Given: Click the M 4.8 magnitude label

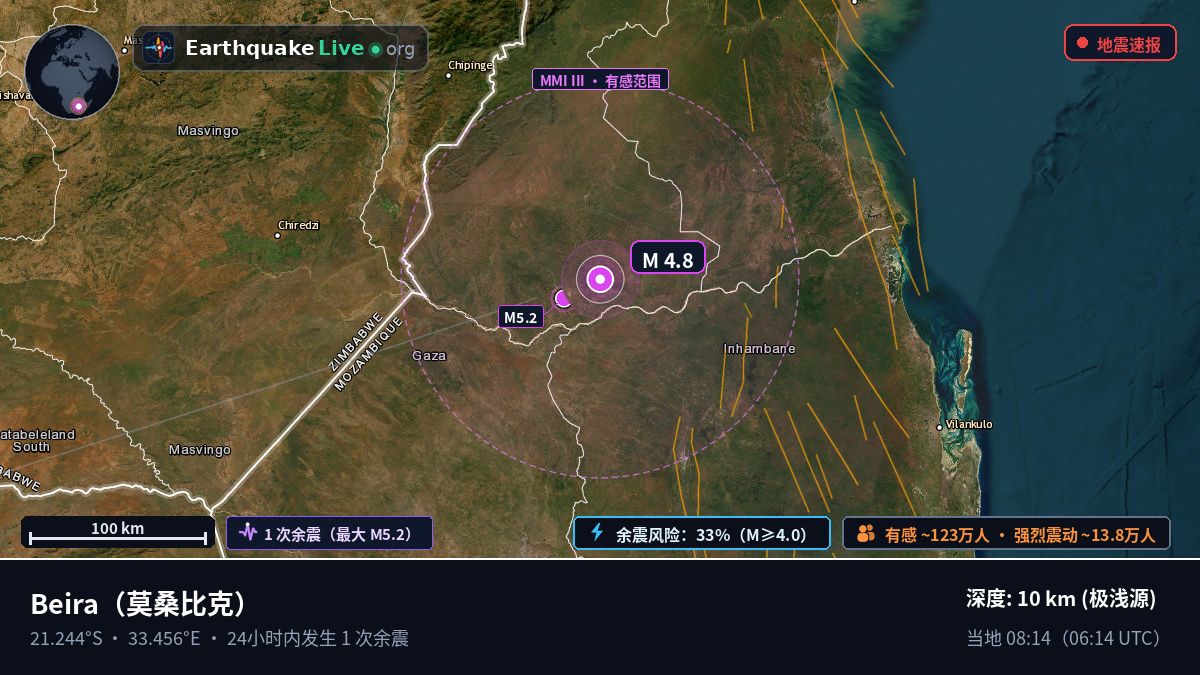Looking at the screenshot, I should [668, 259].
